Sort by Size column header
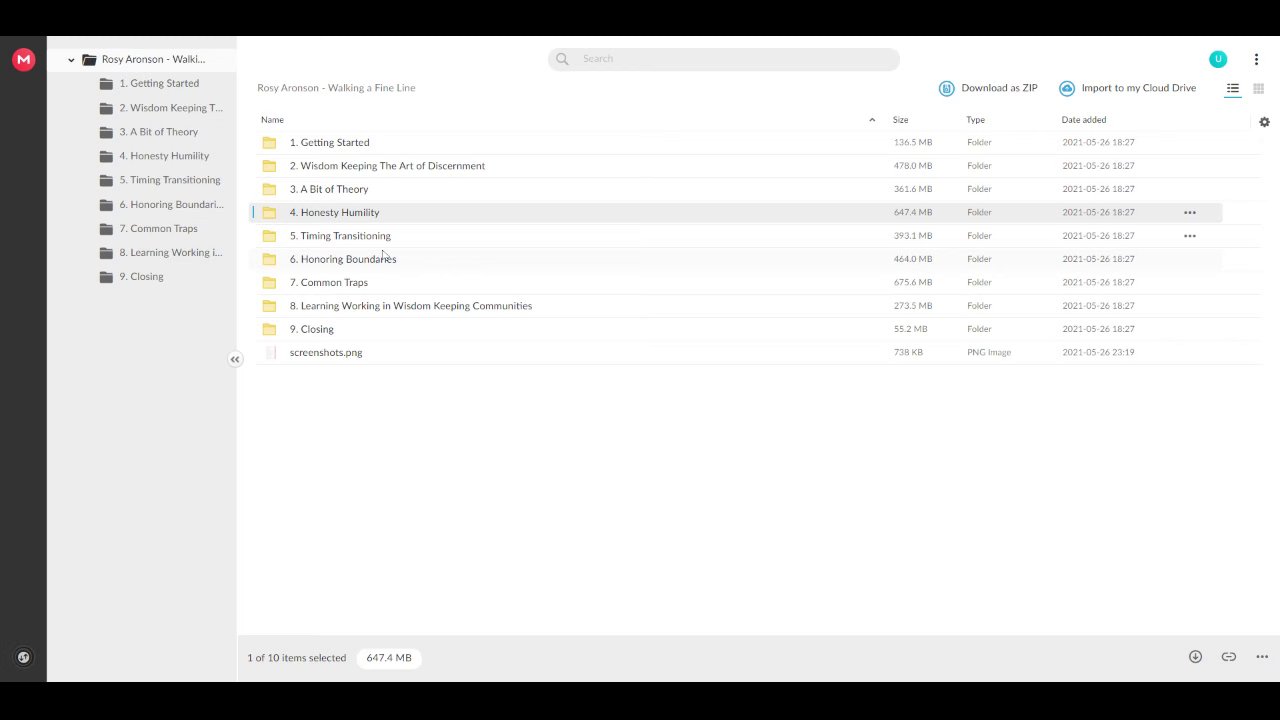1280x720 pixels. click(x=900, y=120)
